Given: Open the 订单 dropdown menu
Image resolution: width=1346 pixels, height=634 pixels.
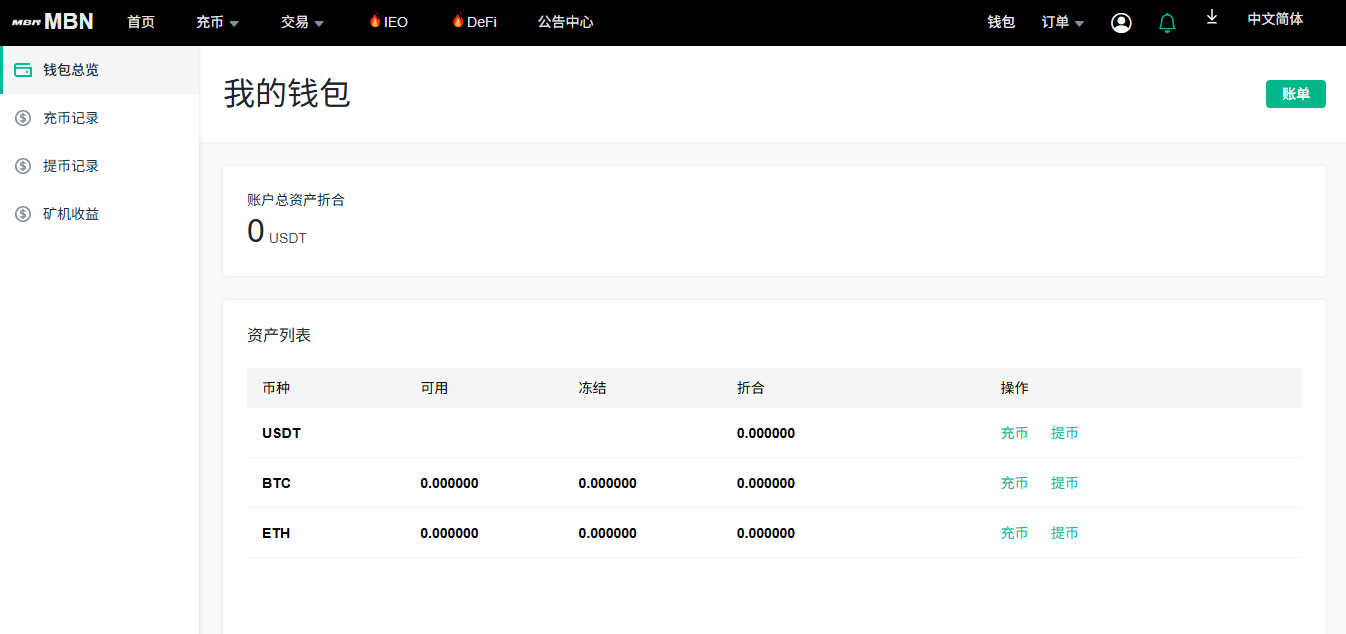Looking at the screenshot, I should (1062, 22).
